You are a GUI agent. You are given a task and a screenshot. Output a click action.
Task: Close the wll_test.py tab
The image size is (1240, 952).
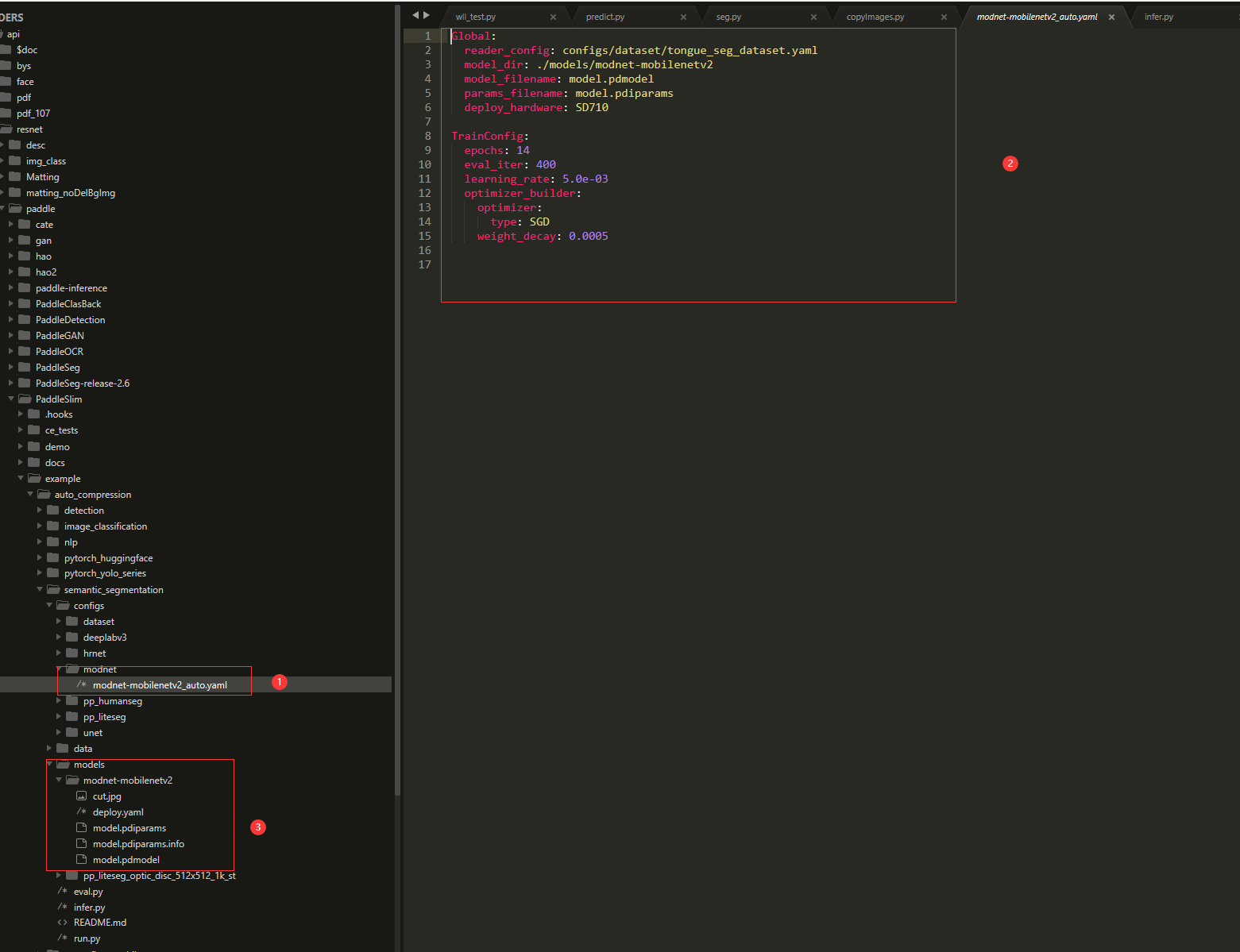click(x=553, y=17)
